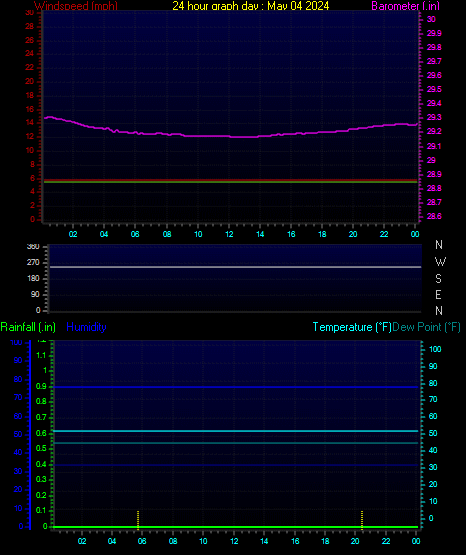Click the magenta barometer pressure line
466x555 pixels.
point(230,136)
